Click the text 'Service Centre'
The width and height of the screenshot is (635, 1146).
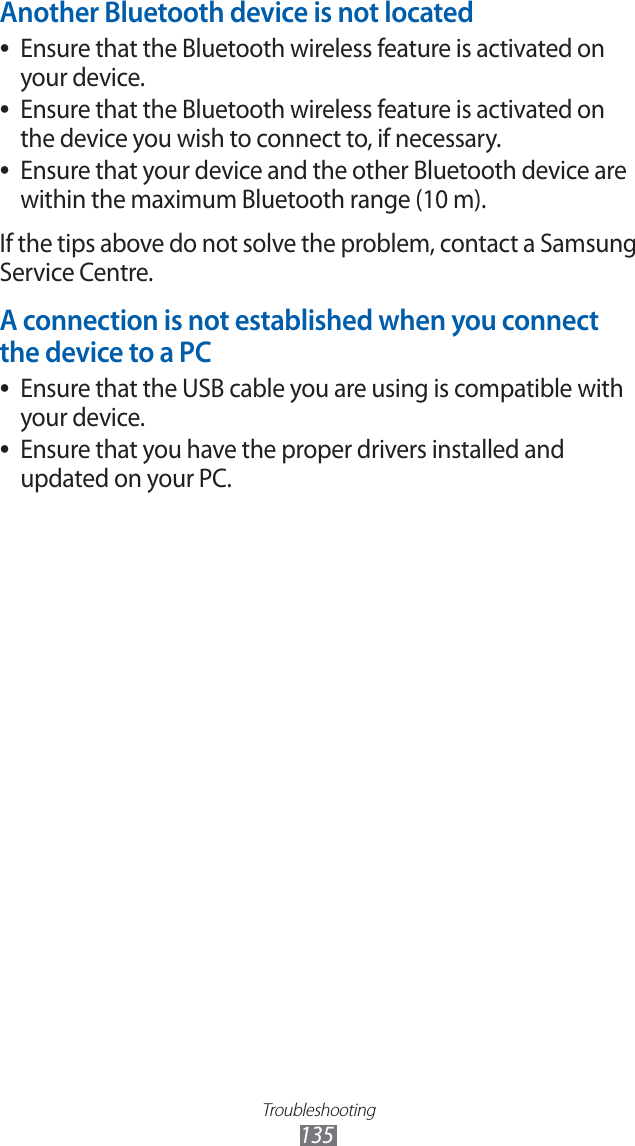[x=76, y=273]
